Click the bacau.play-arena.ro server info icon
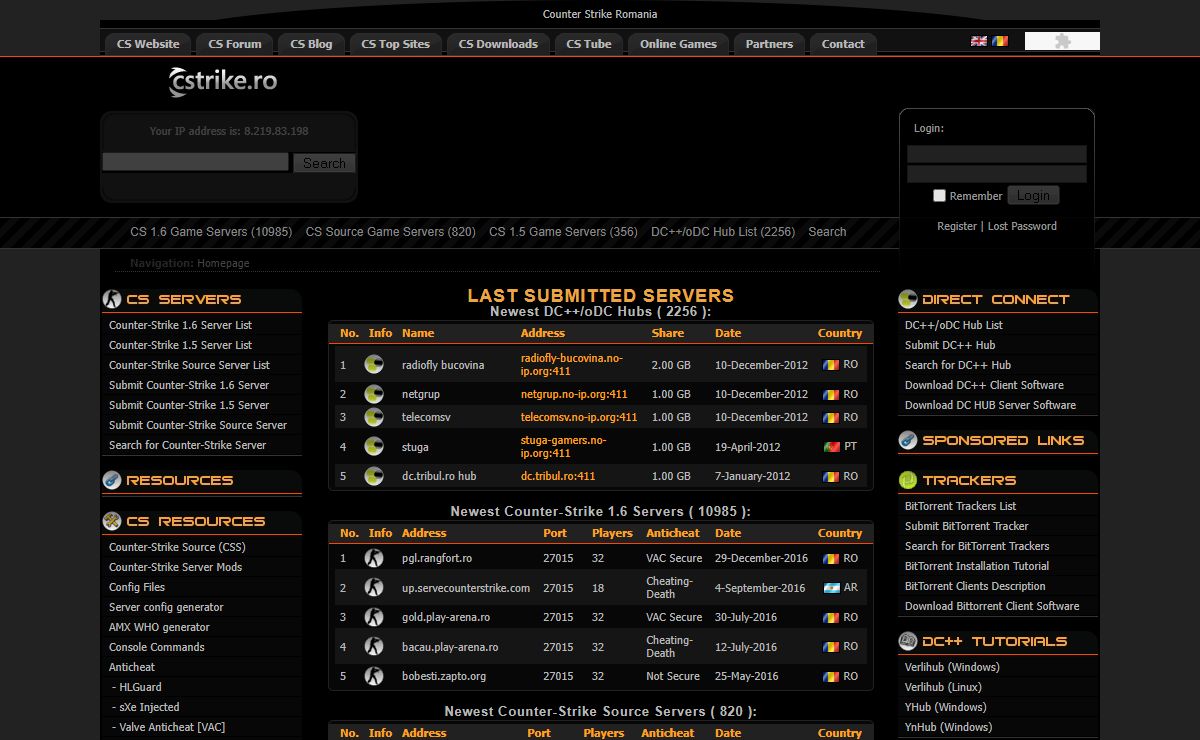1200x740 pixels. click(x=374, y=646)
